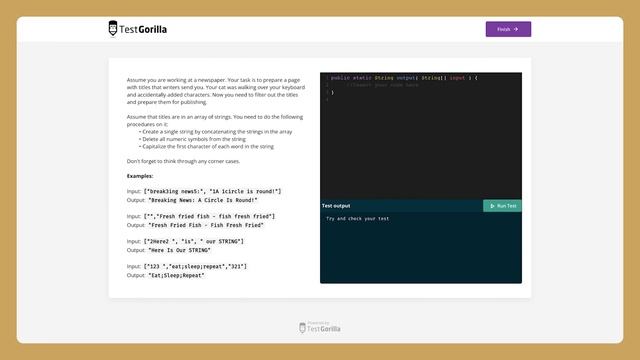Screen dimensions: 640x360
Task: Click the TestGorilla wordmark in the header
Action: [143, 29]
